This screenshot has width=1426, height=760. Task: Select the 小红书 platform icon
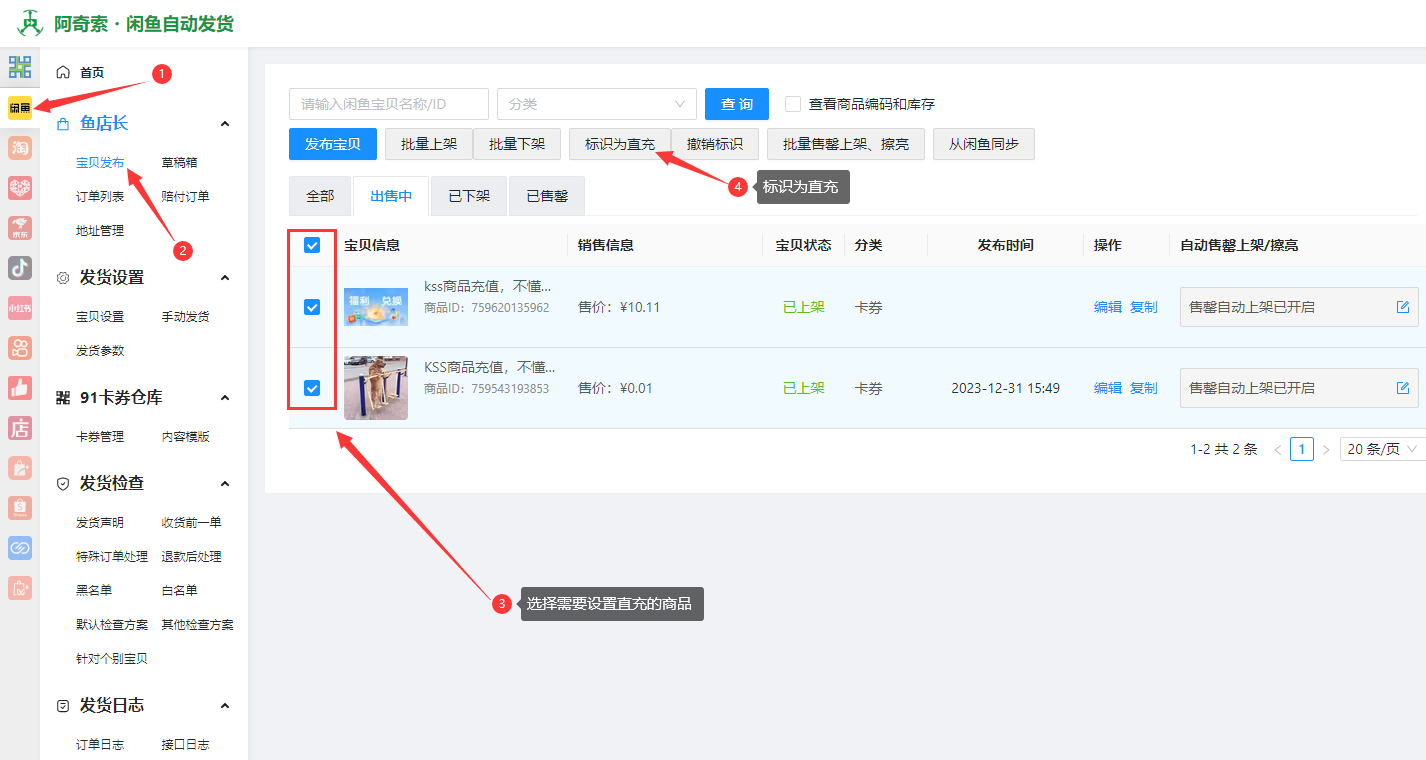[x=20, y=307]
